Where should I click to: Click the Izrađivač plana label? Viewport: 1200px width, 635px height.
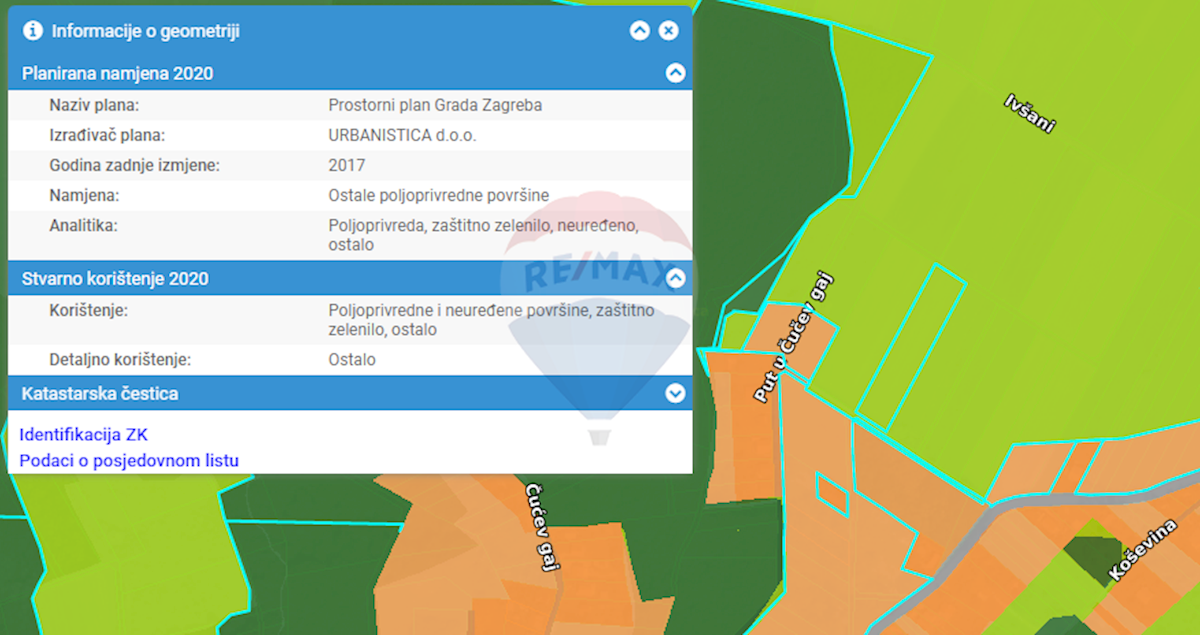(x=107, y=135)
